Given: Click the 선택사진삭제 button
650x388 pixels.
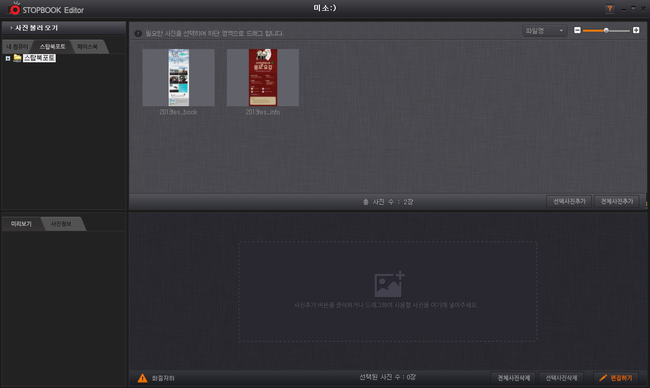Looking at the screenshot, I should click(561, 378).
